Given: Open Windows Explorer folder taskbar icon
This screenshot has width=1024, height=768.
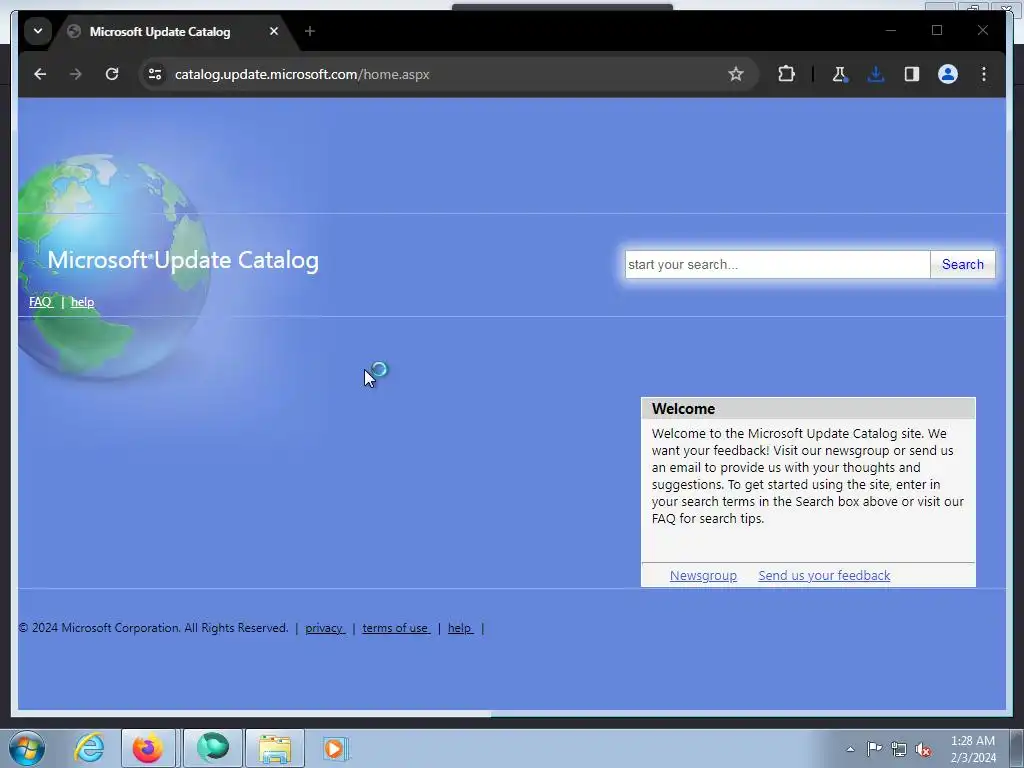Looking at the screenshot, I should click(x=274, y=748).
